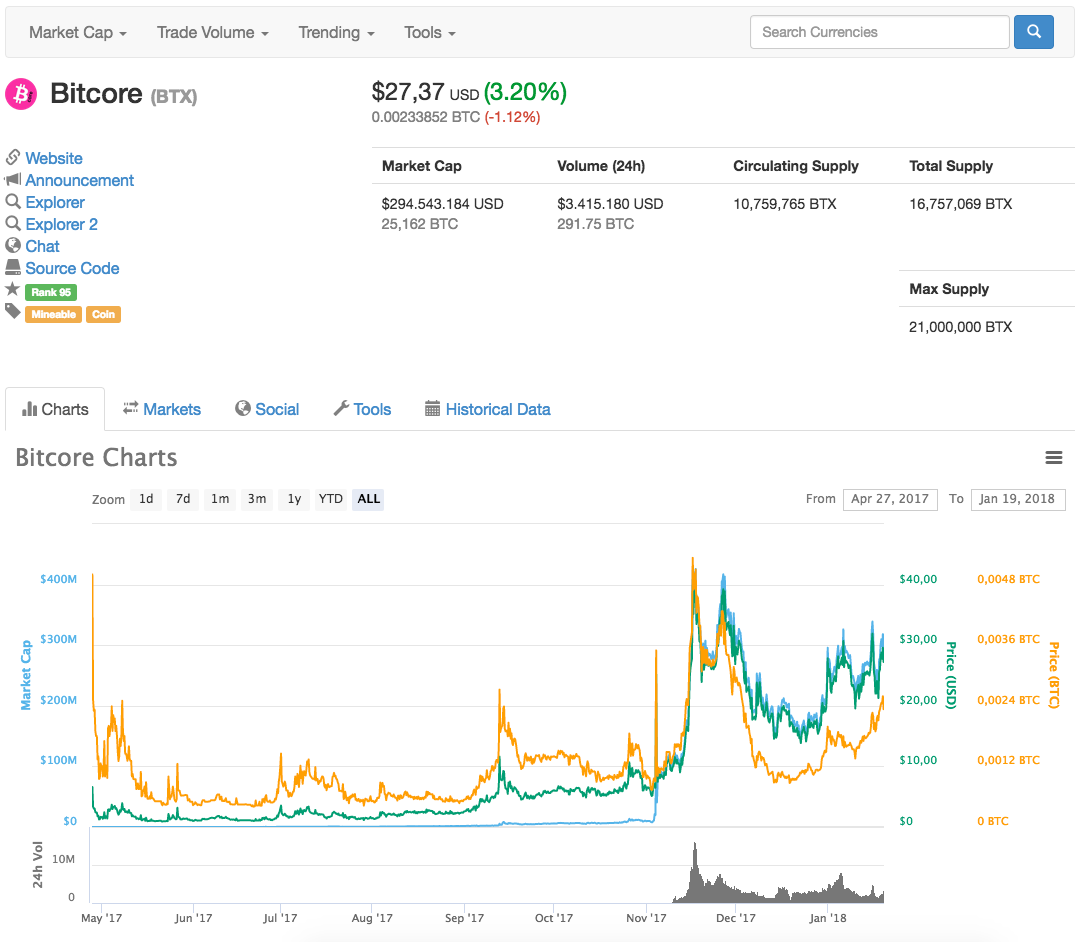Click the wrench icon in Tools tab
Image resolution: width=1087 pixels, height=942 pixels.
tap(341, 408)
